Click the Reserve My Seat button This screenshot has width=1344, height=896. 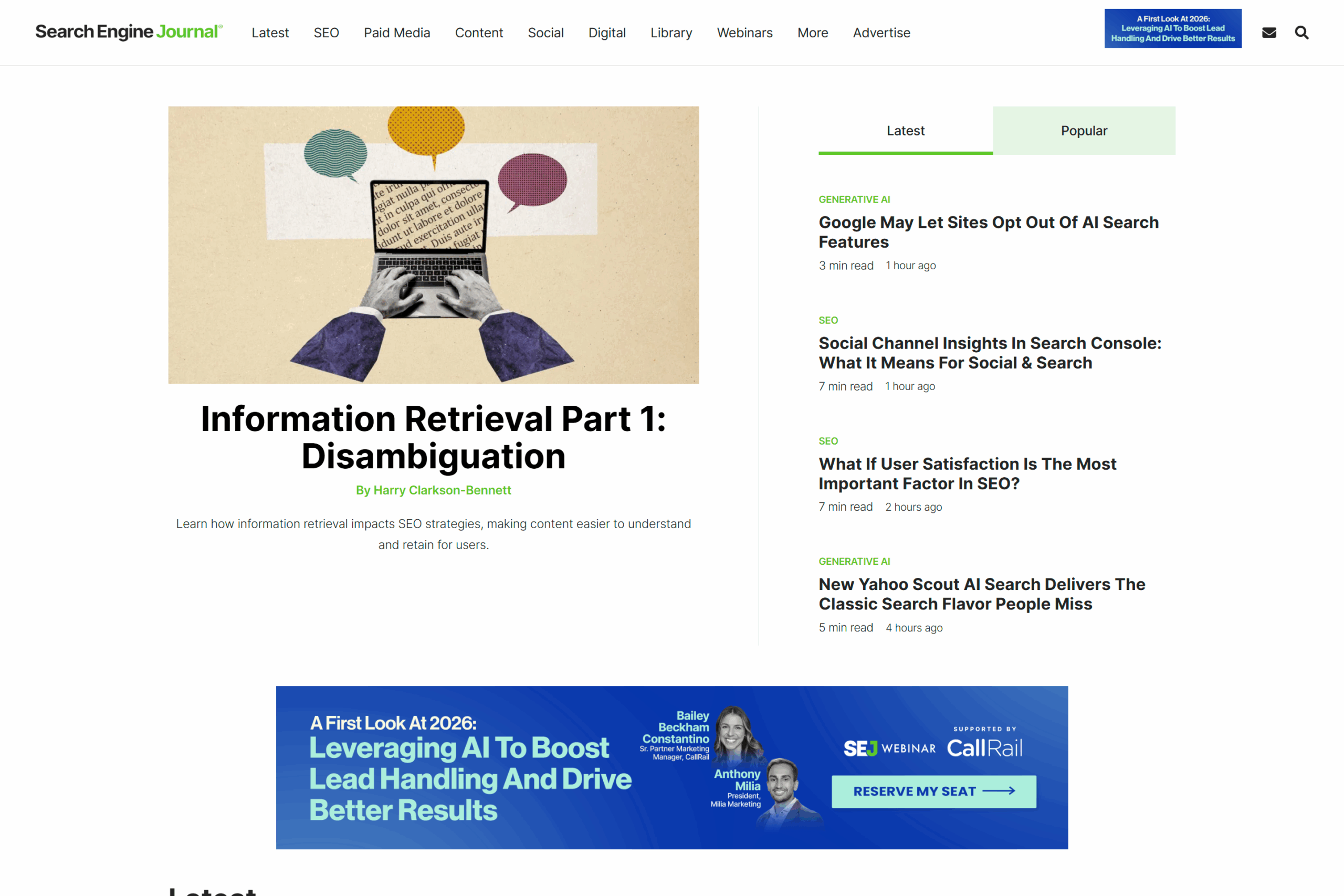click(933, 792)
